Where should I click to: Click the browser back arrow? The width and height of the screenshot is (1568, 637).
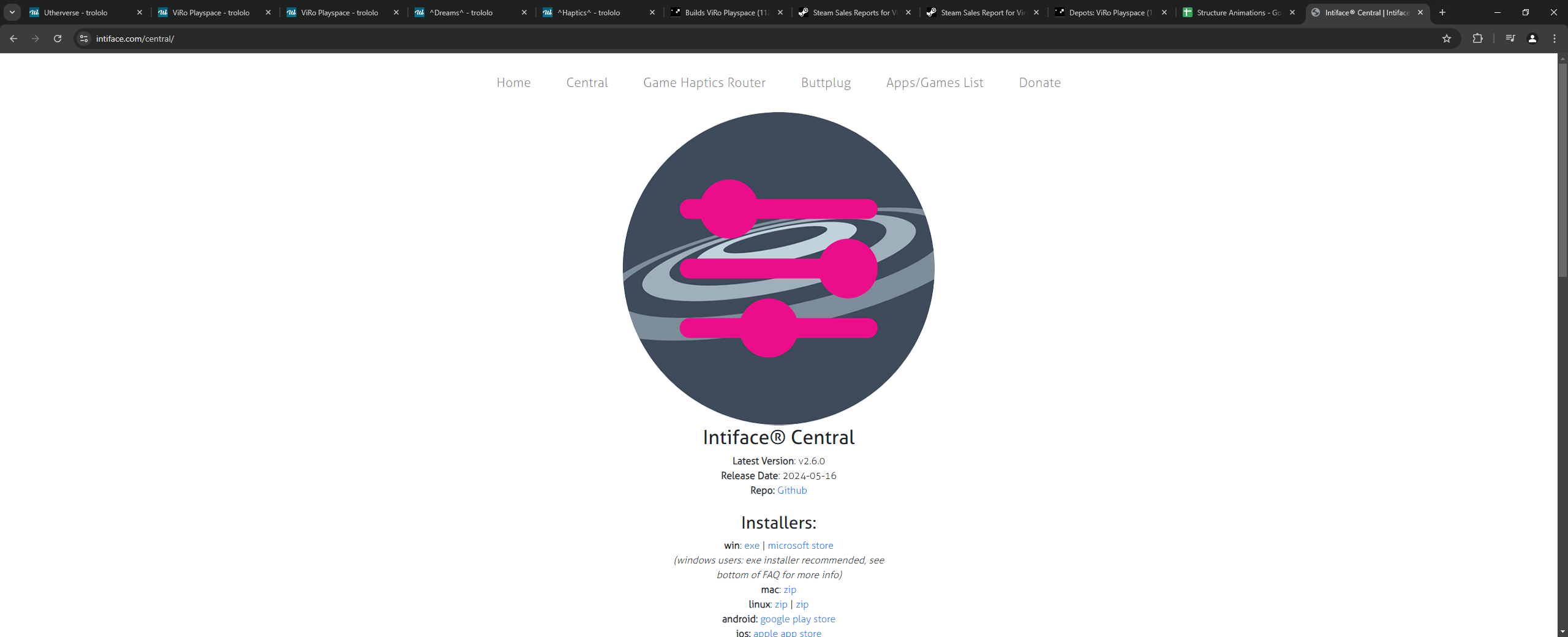(x=13, y=39)
